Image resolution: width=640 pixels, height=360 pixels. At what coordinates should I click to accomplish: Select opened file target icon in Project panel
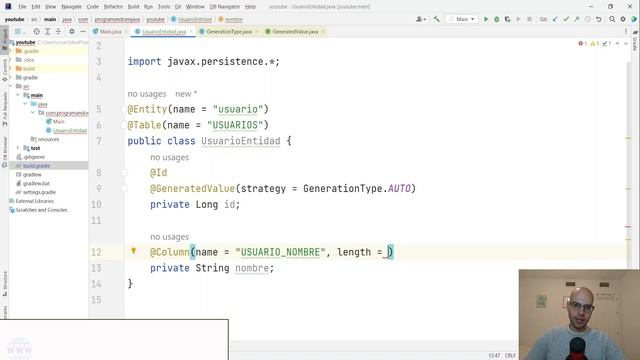click(x=36, y=31)
